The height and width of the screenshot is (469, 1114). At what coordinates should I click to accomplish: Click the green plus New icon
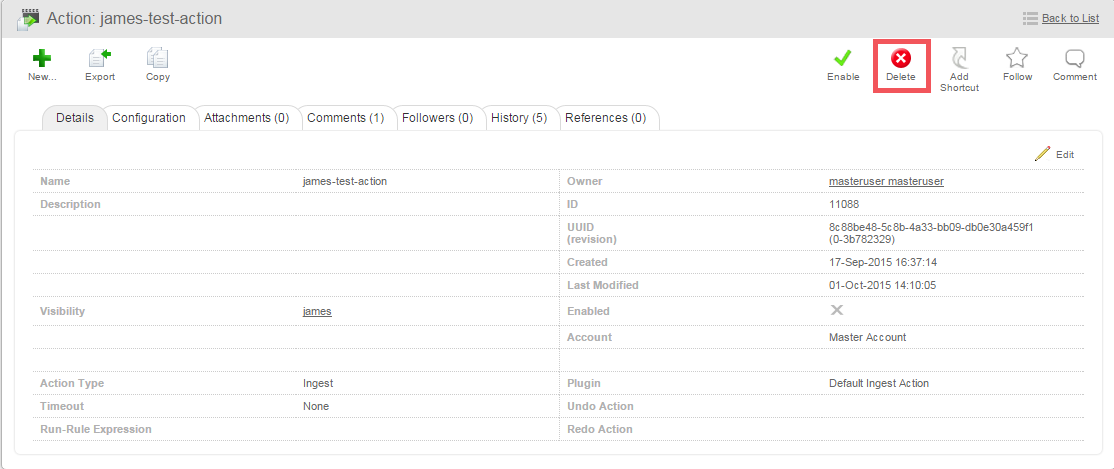point(42,60)
